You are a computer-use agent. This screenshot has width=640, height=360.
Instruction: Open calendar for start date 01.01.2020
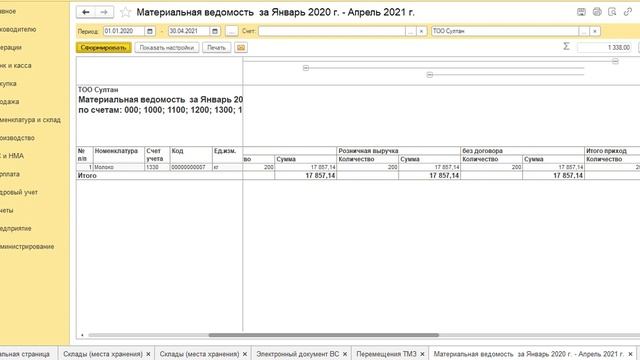point(150,31)
